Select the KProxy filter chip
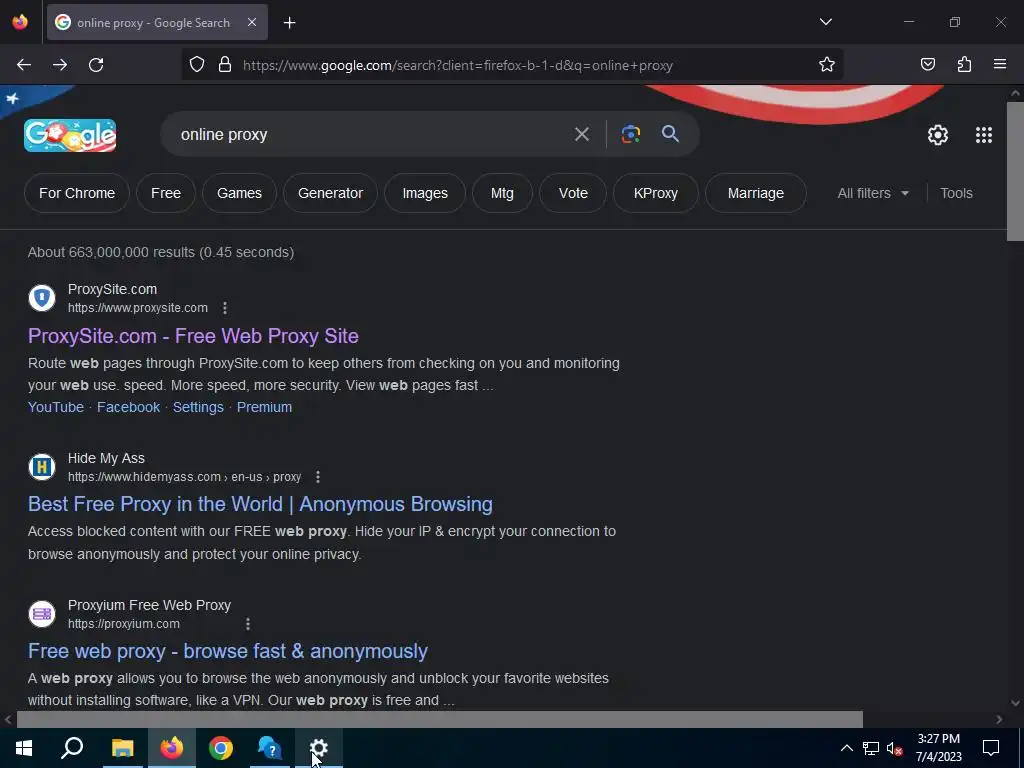 pos(656,193)
